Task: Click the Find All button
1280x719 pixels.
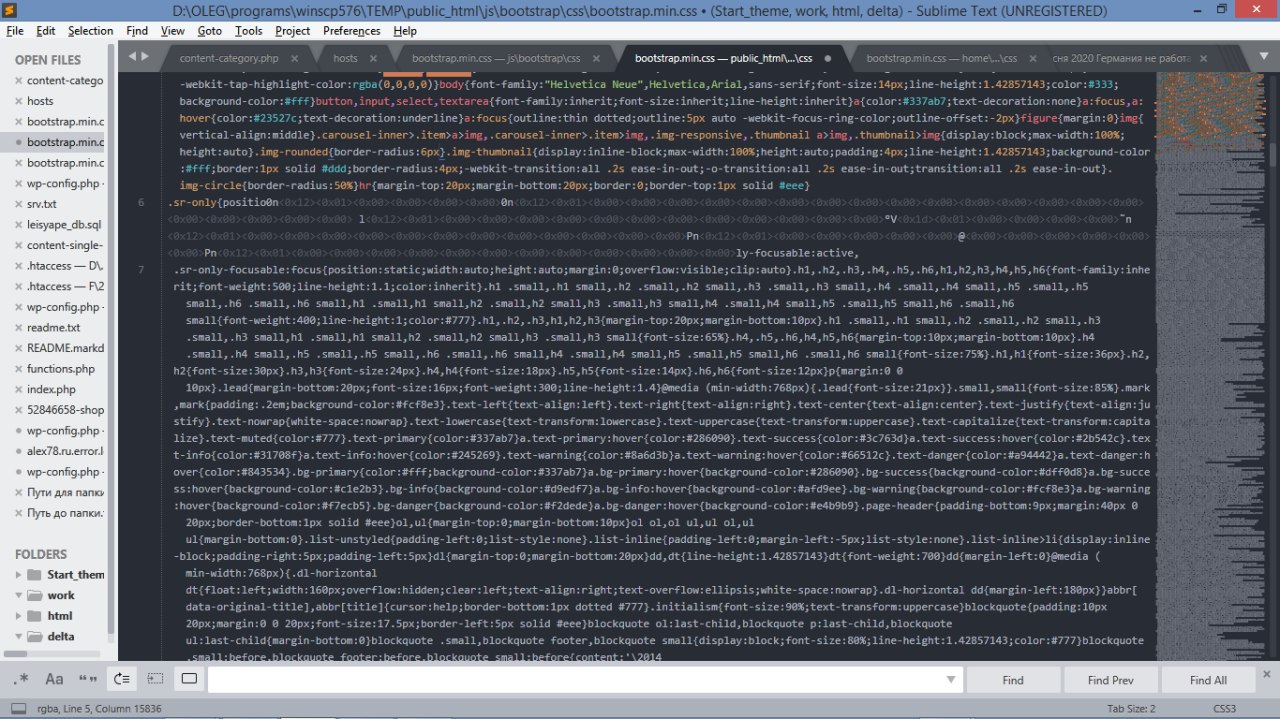Action: coord(1208,680)
